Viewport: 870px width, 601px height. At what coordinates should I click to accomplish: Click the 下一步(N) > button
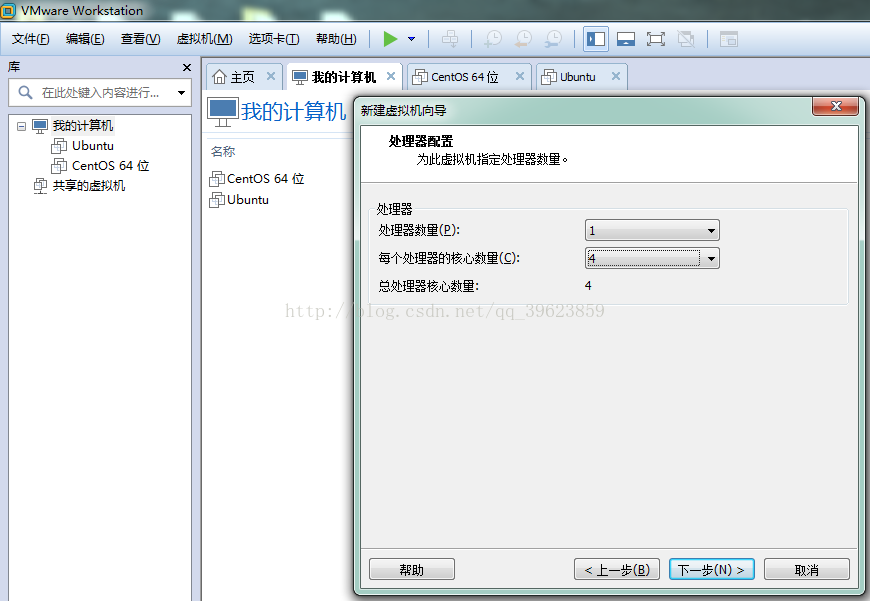coord(711,569)
